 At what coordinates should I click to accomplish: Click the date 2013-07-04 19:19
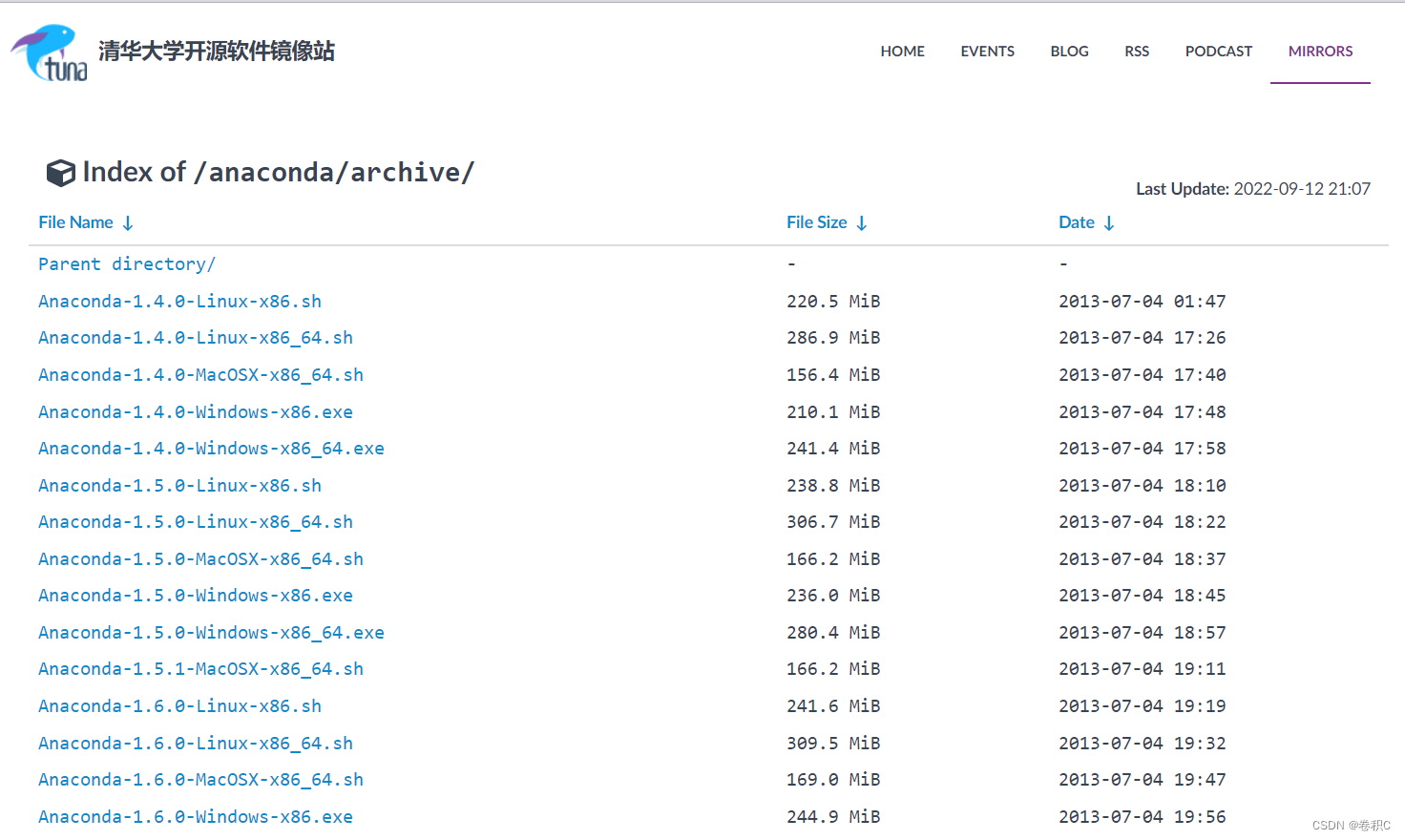1143,706
